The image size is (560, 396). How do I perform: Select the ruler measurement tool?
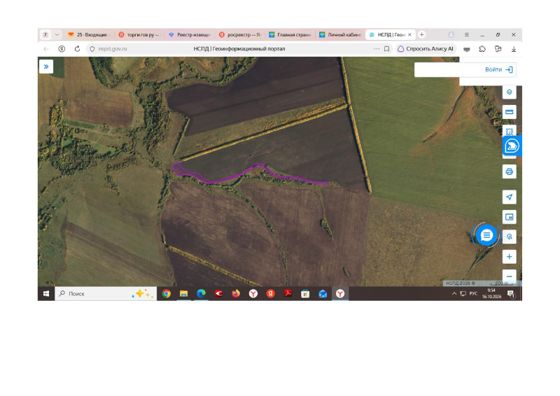509,112
